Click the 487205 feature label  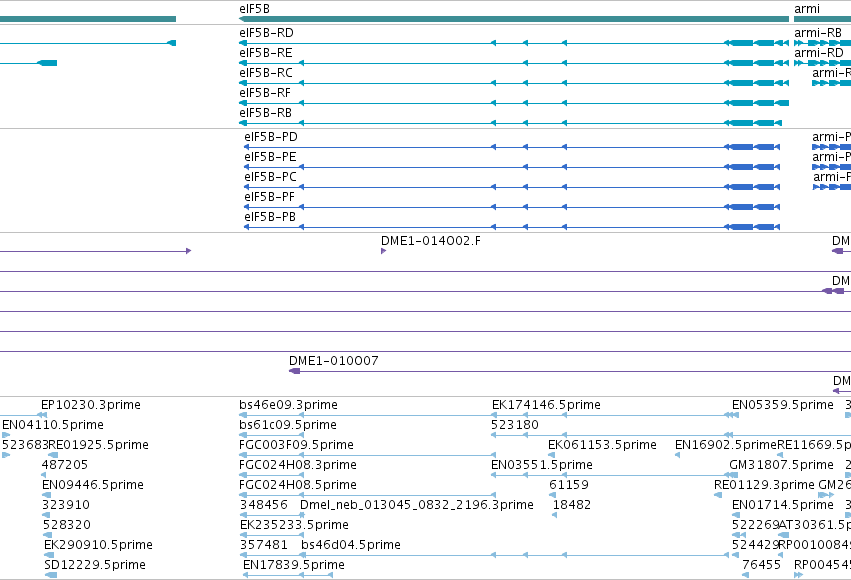click(65, 465)
